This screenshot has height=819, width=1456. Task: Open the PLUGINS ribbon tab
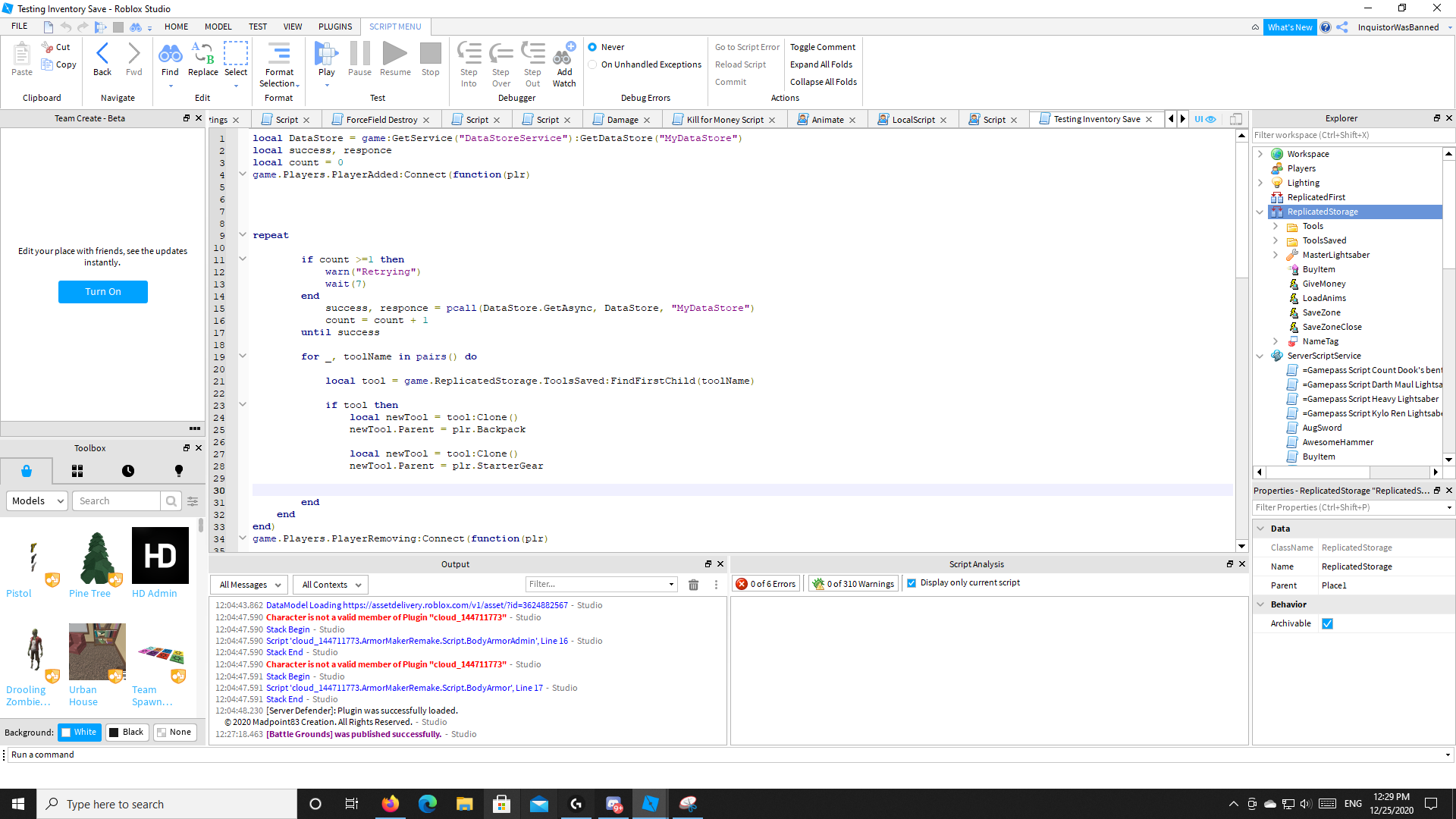[335, 27]
